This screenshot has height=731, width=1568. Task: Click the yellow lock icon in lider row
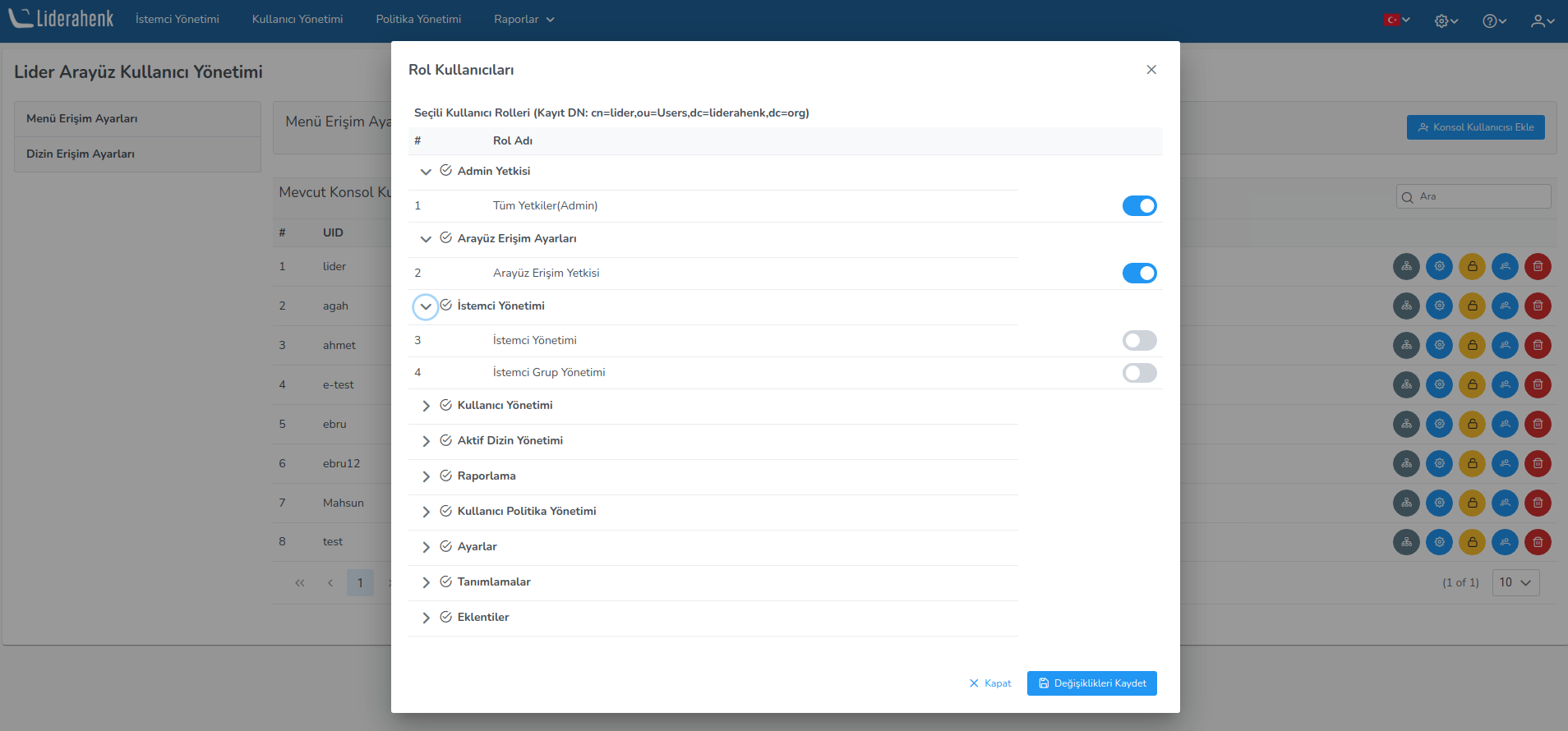(1472, 266)
